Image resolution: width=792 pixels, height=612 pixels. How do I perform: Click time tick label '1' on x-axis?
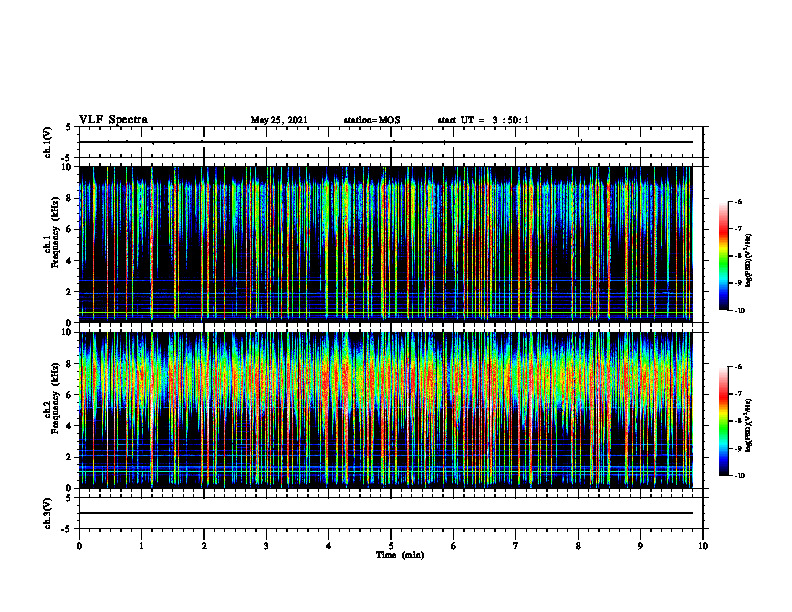tap(141, 546)
